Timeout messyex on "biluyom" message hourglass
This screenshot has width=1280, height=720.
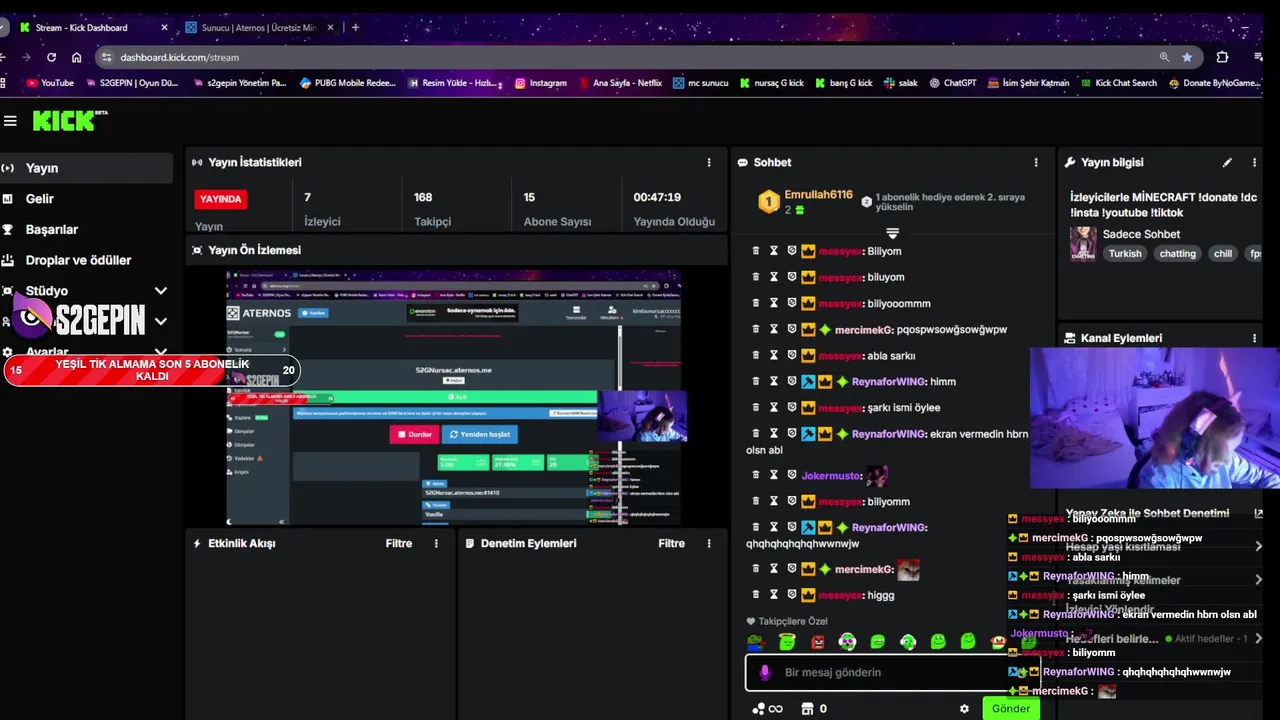(773, 277)
